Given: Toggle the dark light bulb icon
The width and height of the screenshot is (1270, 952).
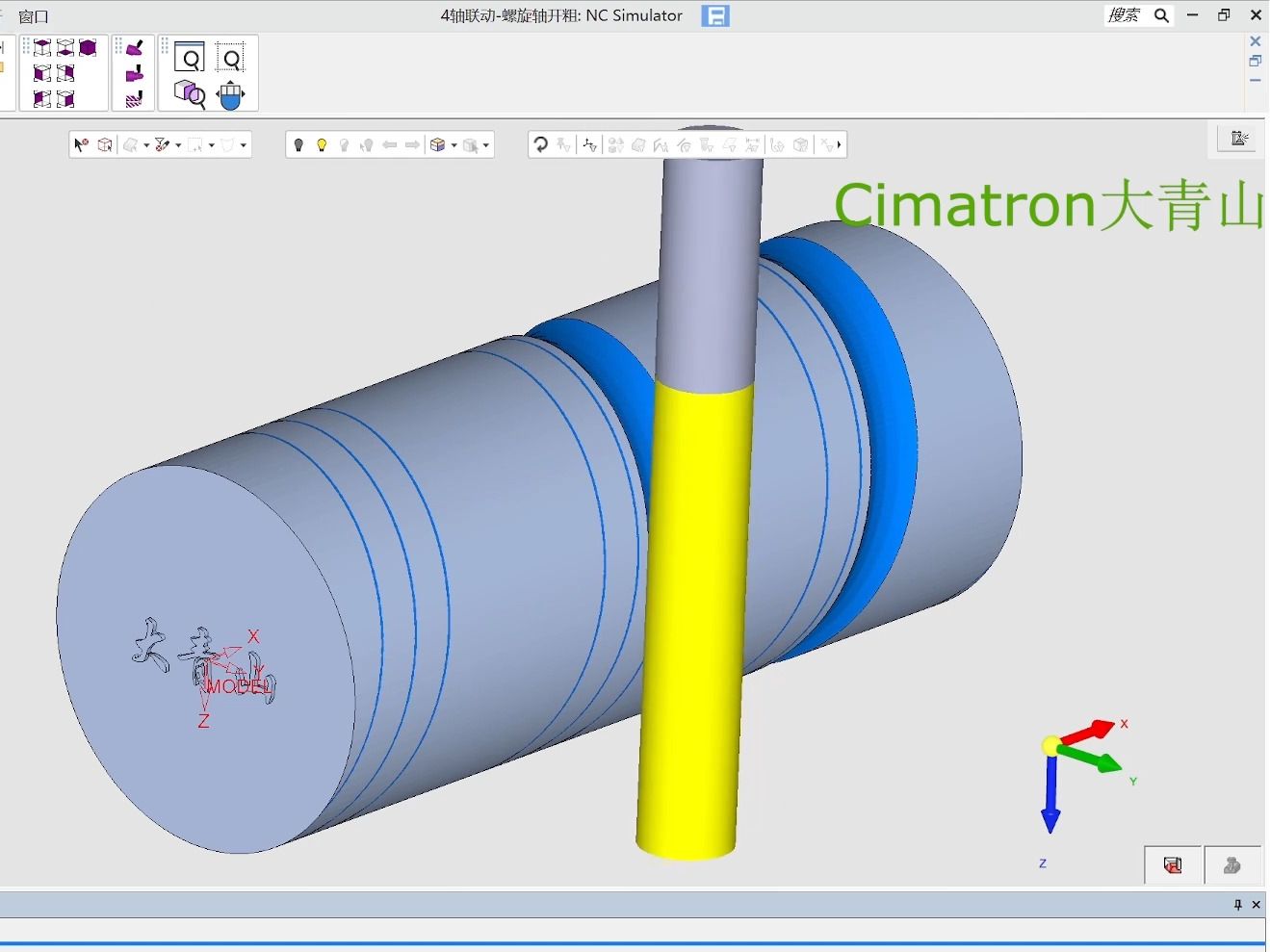Looking at the screenshot, I should click(298, 144).
